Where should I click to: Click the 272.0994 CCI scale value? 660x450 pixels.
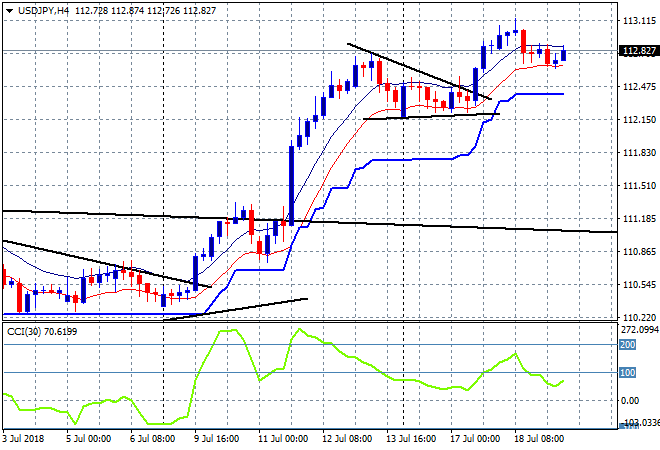click(x=640, y=330)
